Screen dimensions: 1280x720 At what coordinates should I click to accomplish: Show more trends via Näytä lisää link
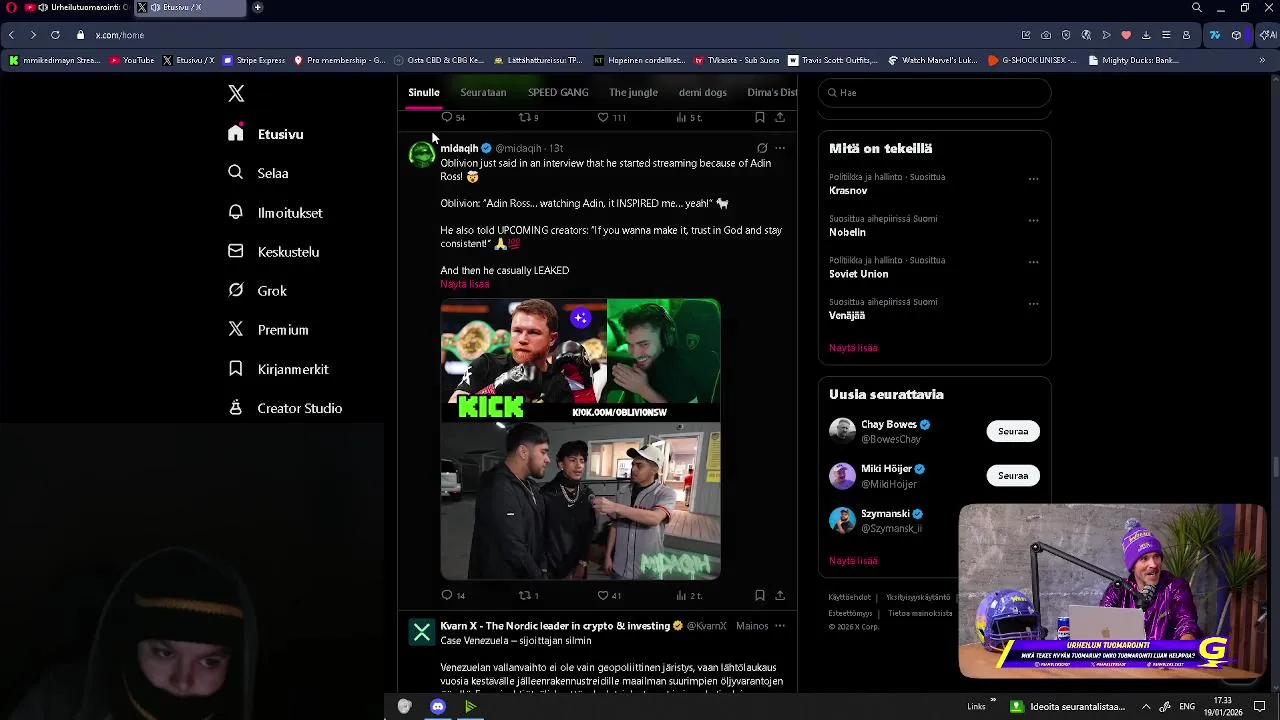(853, 348)
